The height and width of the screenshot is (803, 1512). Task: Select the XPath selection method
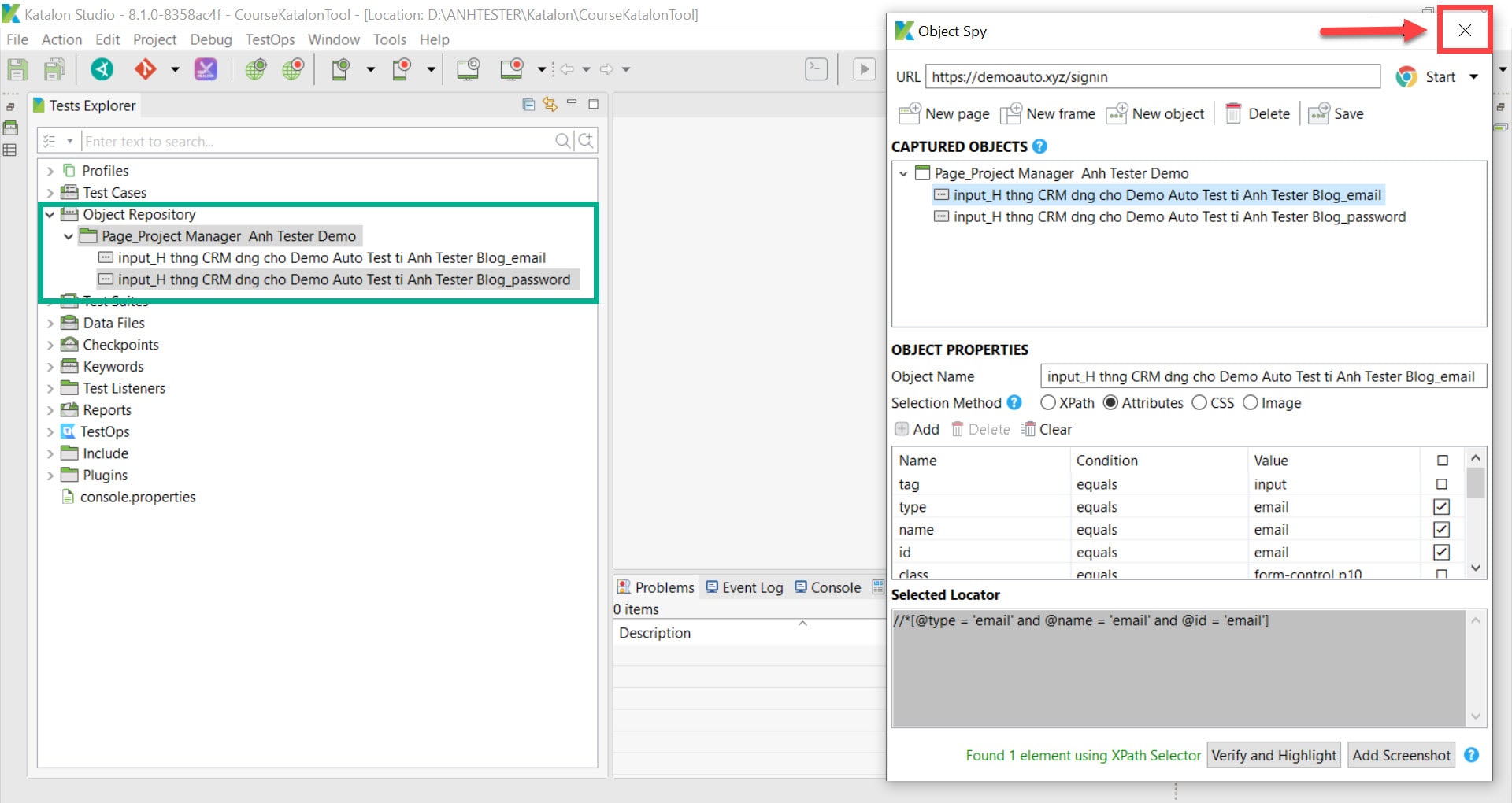(x=1047, y=403)
